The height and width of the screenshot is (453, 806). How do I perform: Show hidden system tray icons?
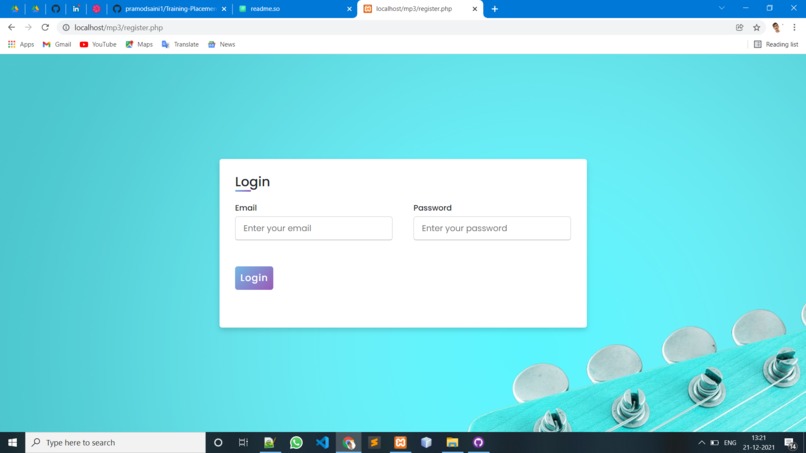pyautogui.click(x=701, y=443)
